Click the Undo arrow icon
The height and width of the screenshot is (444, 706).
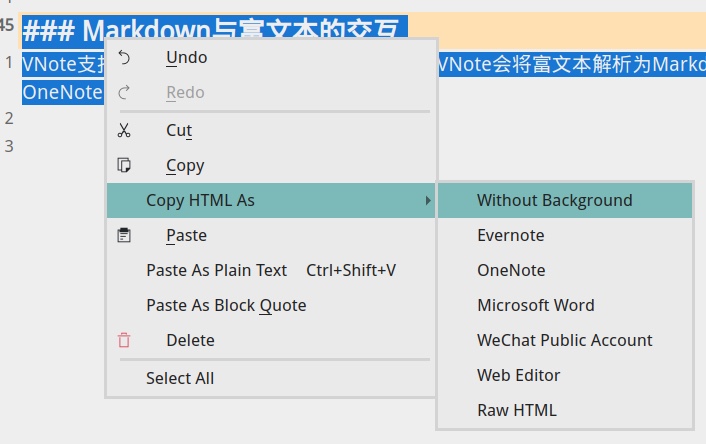point(124,58)
